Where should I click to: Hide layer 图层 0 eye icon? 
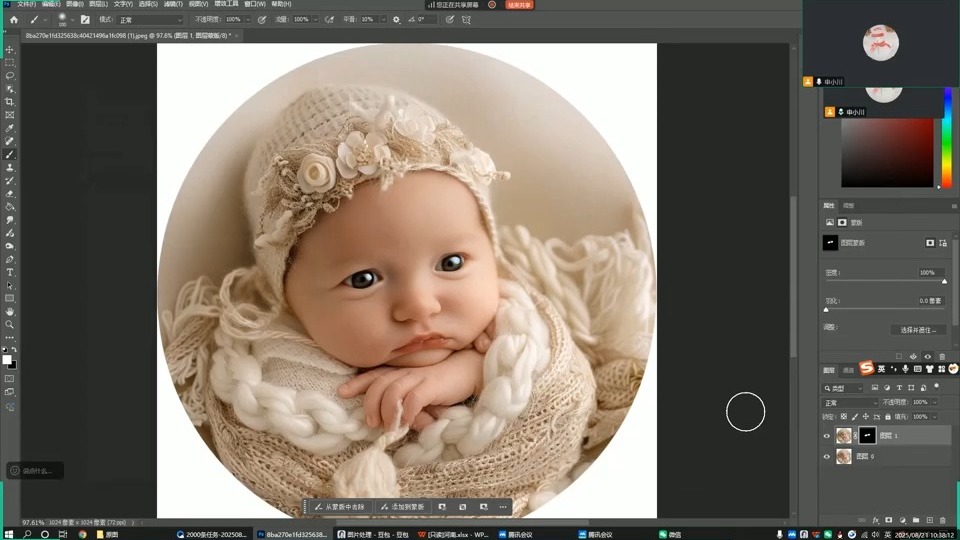827,457
